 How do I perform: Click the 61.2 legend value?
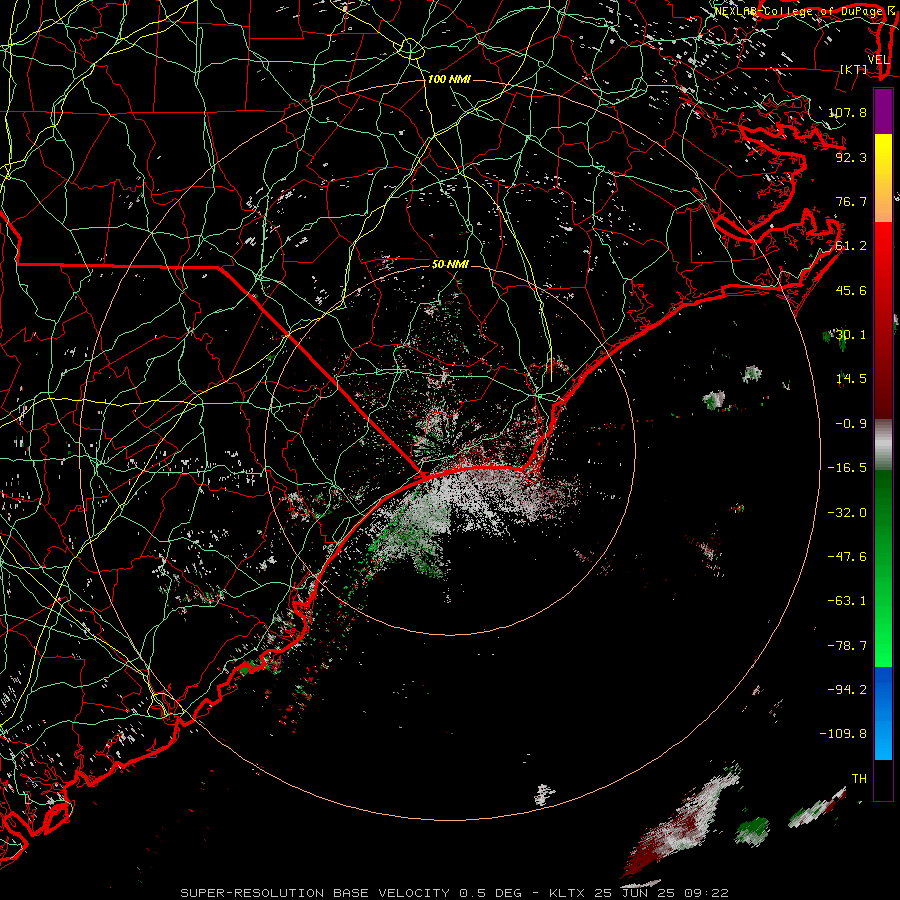click(x=851, y=246)
